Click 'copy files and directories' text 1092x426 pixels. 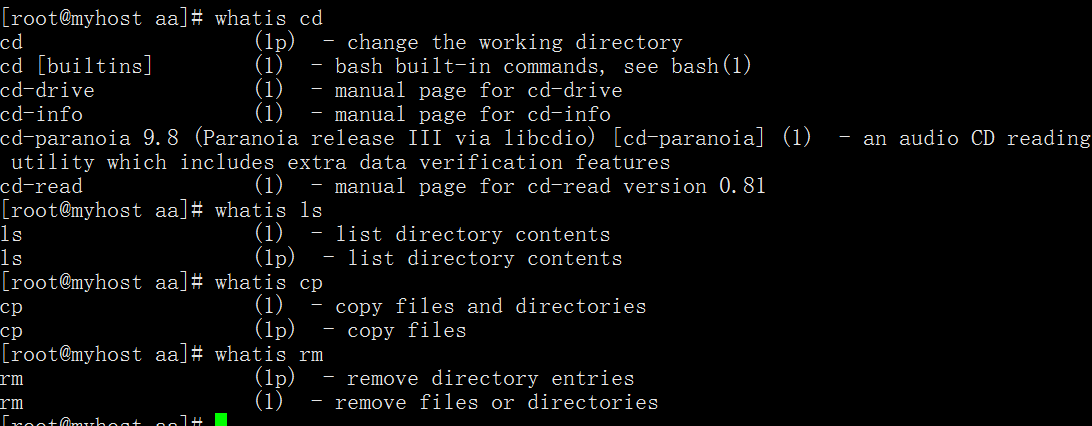490,306
